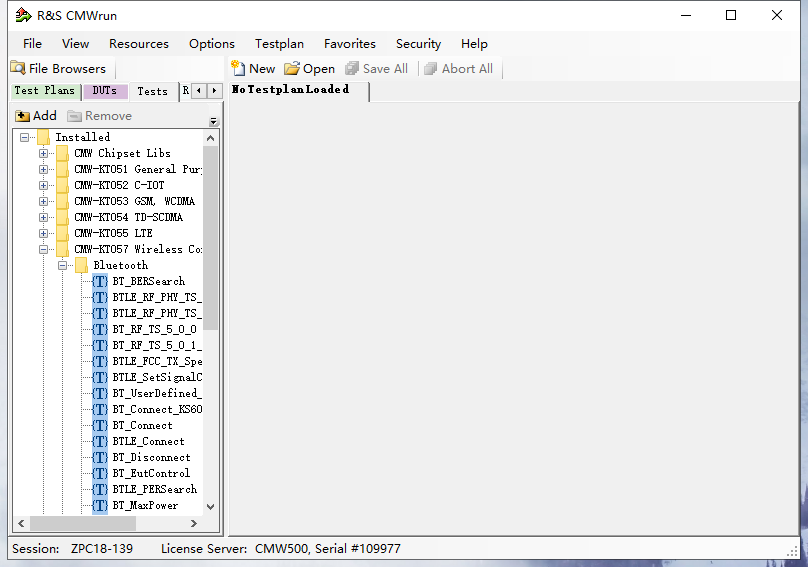Click the BT_BERSearch test icon
The height and width of the screenshot is (567, 808).
pos(100,281)
